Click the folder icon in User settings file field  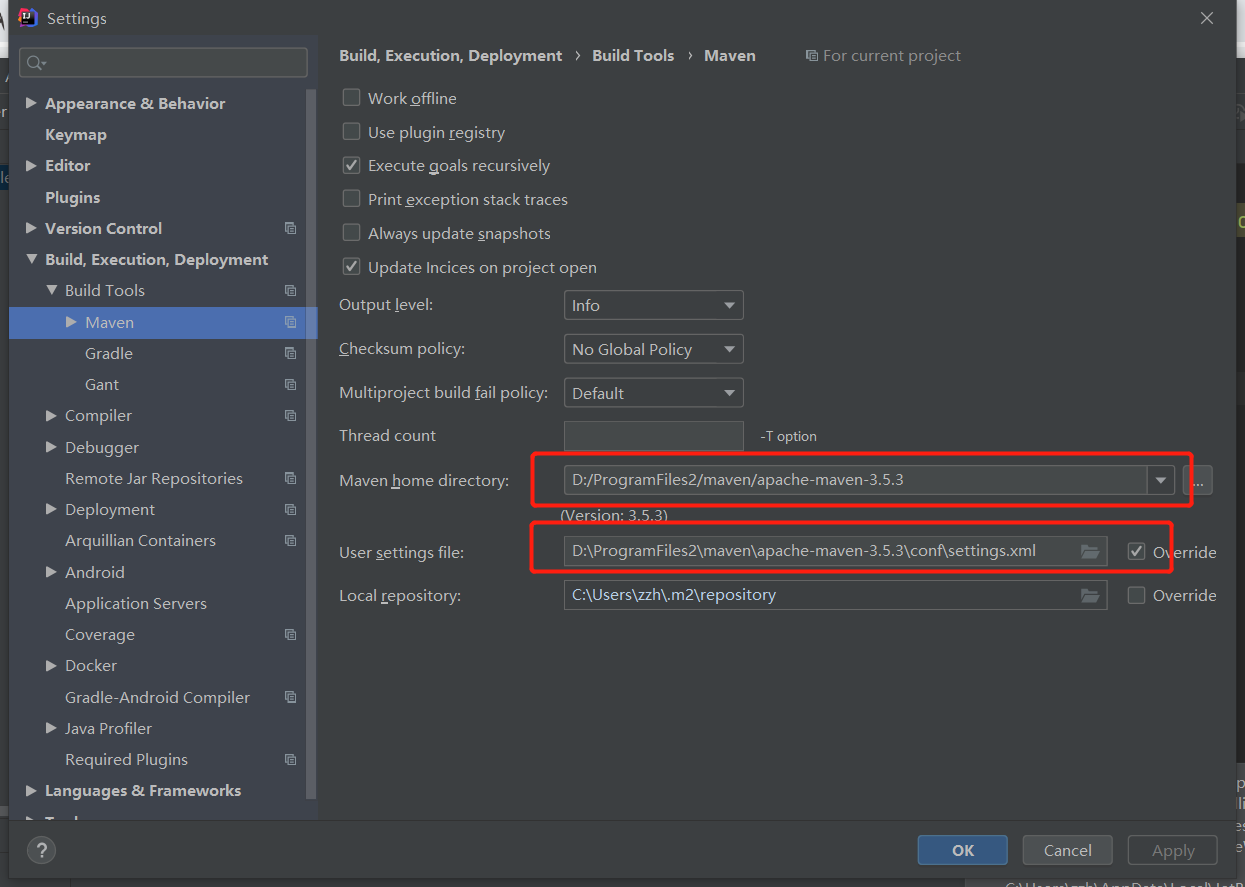[1090, 552]
